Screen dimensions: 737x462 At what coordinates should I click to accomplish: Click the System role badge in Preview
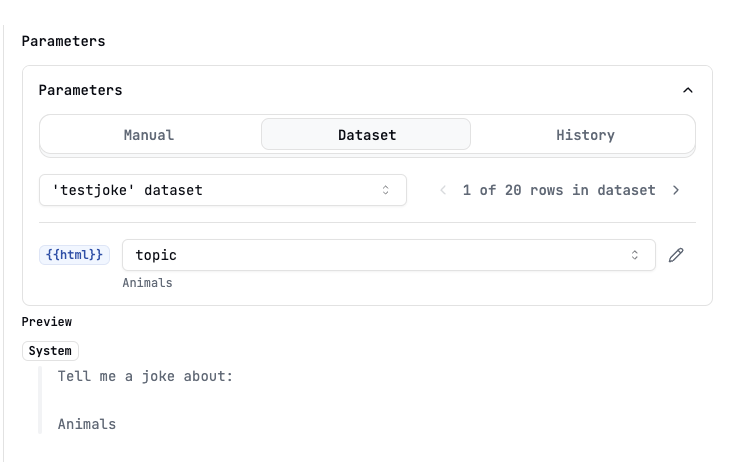(50, 351)
